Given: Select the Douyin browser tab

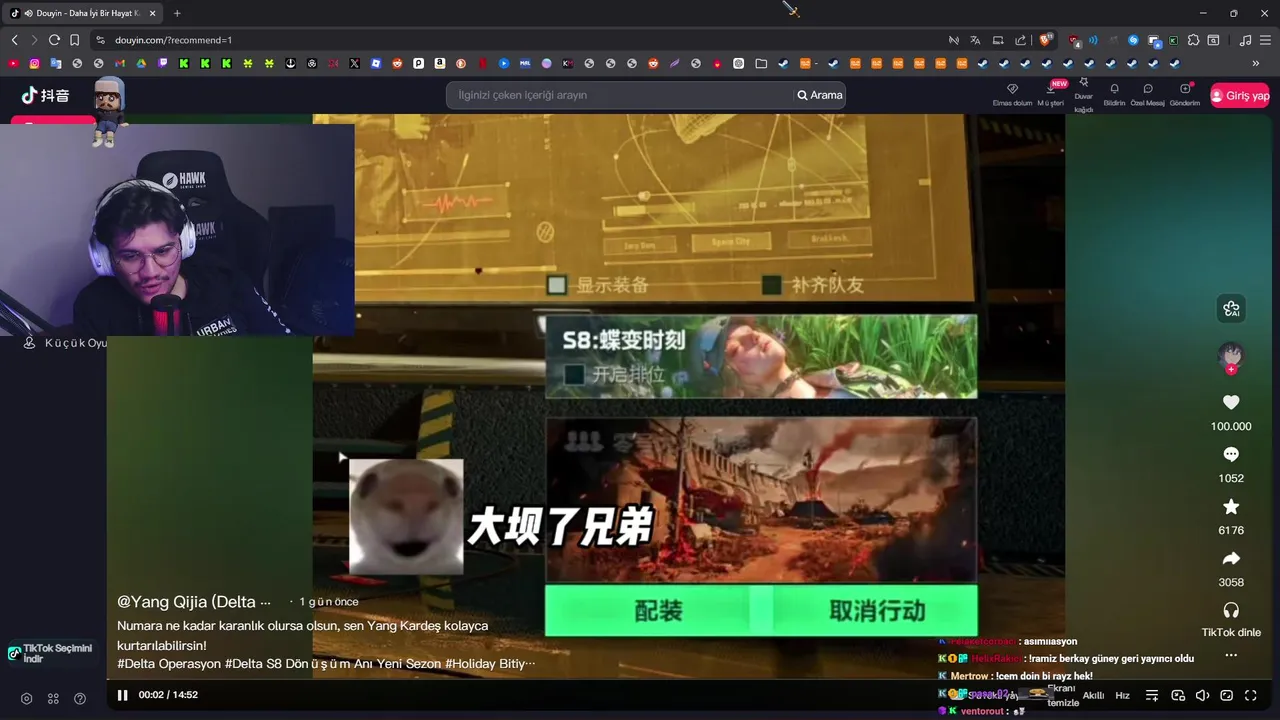Looking at the screenshot, I should tap(82, 13).
